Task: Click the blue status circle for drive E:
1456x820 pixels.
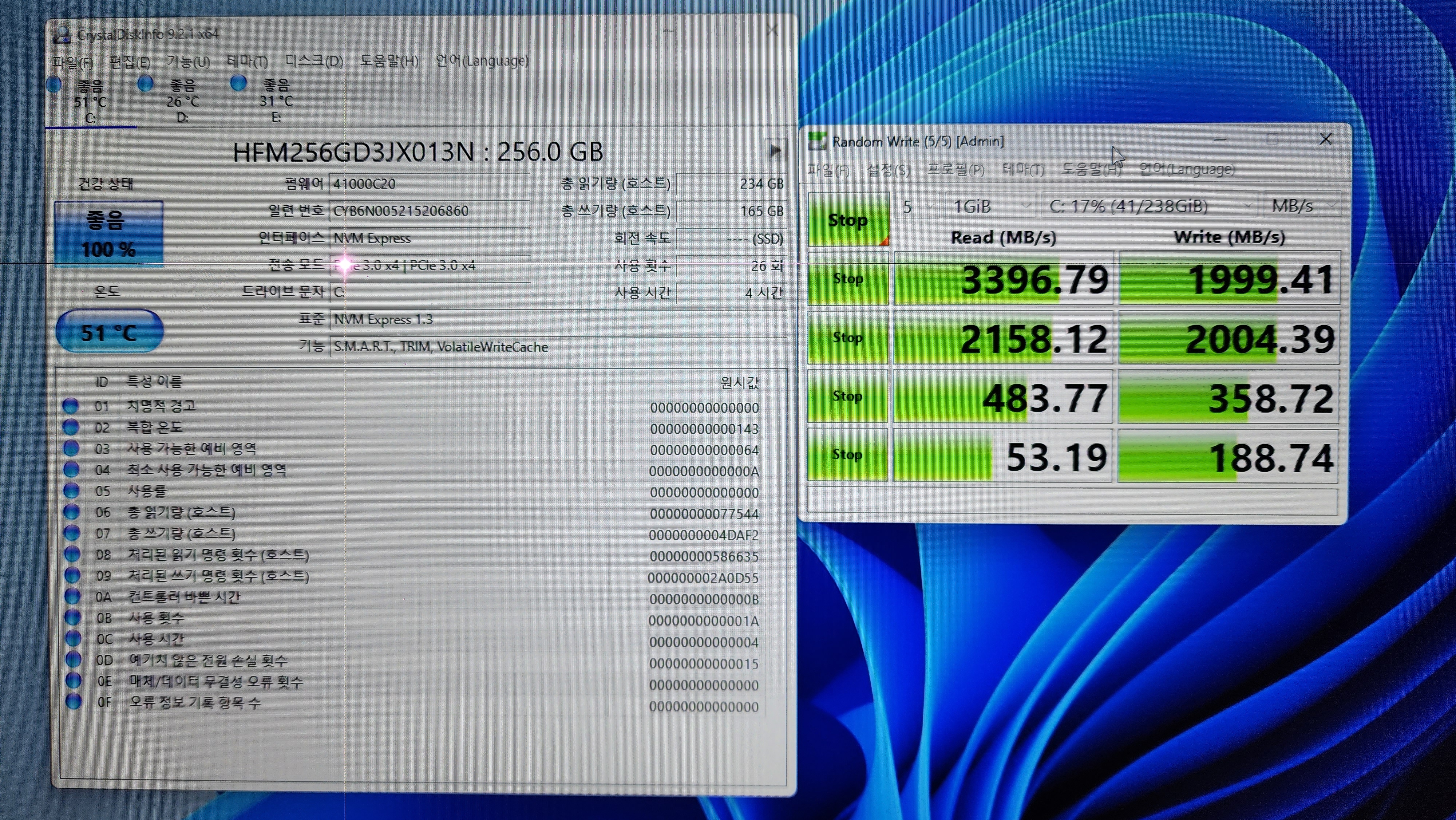Action: [x=238, y=83]
